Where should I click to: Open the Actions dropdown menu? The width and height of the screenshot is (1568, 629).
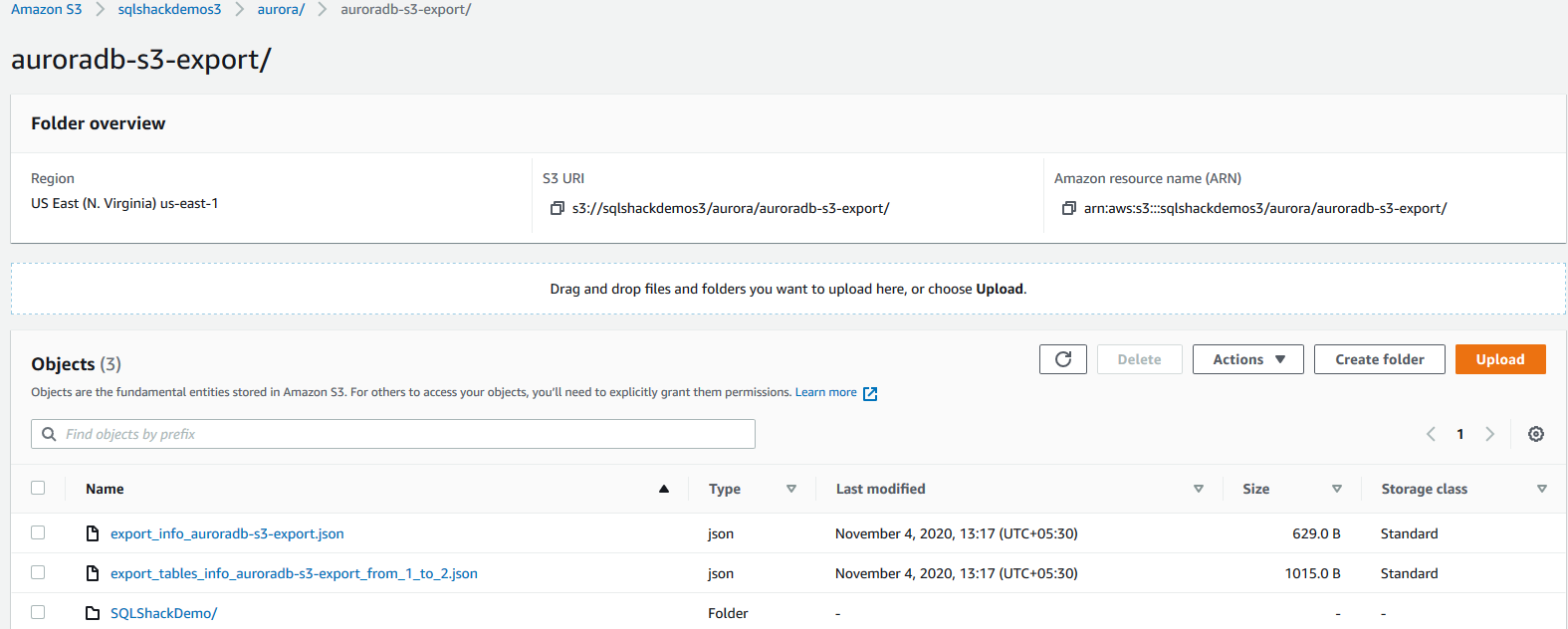tap(1247, 359)
